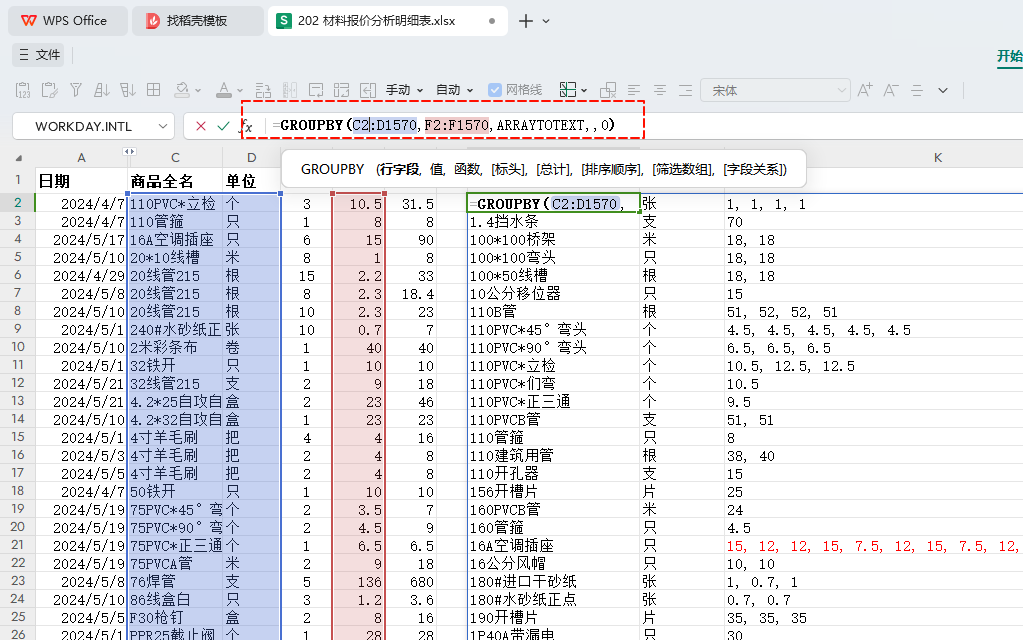This screenshot has width=1023, height=640.
Task: Click the 排序顺序 argument in tooltip
Action: 613,170
